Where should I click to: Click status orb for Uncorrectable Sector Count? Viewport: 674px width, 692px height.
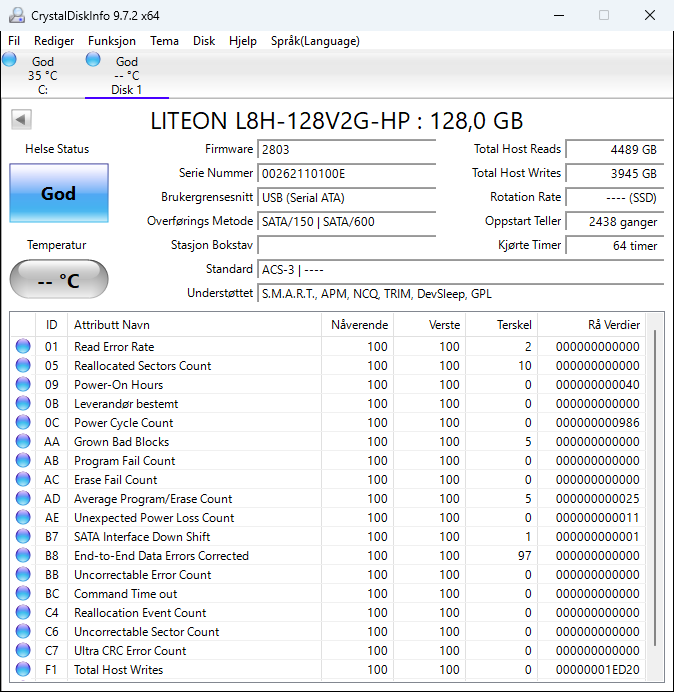pyautogui.click(x=23, y=631)
